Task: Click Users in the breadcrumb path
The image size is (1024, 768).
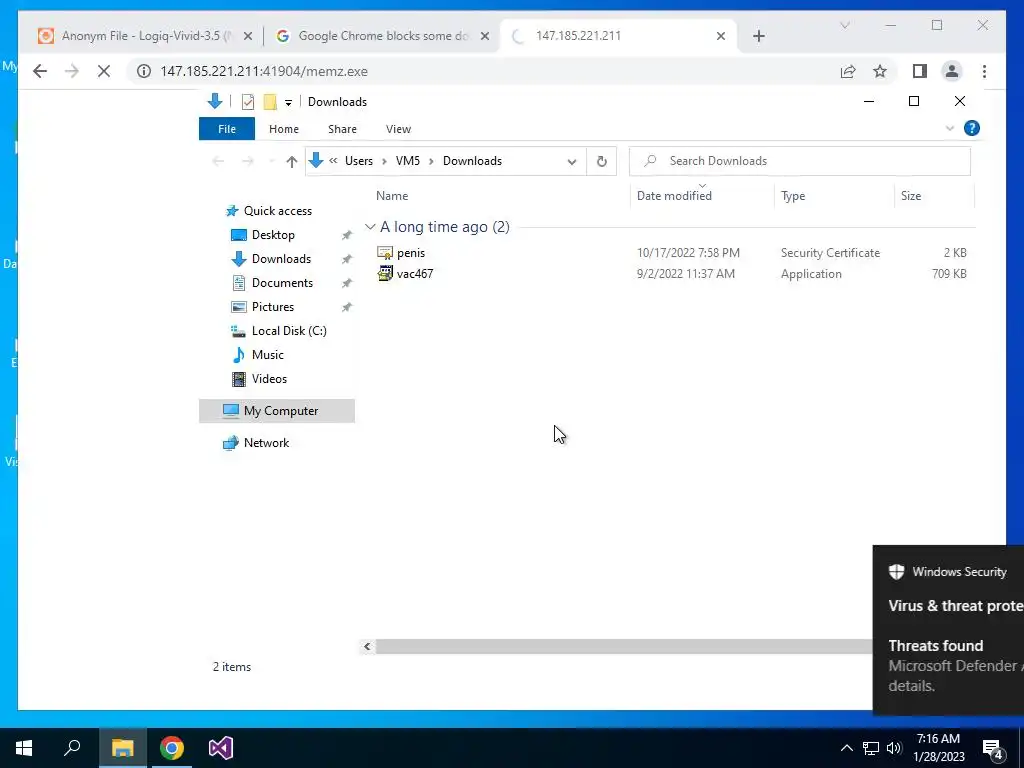Action: (359, 161)
